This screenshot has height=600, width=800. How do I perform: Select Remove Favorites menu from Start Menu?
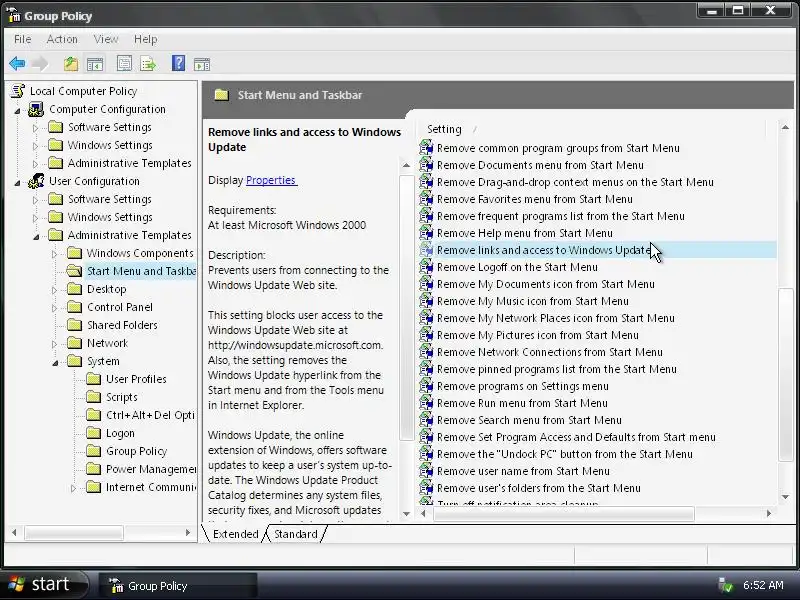pyautogui.click(x=534, y=199)
